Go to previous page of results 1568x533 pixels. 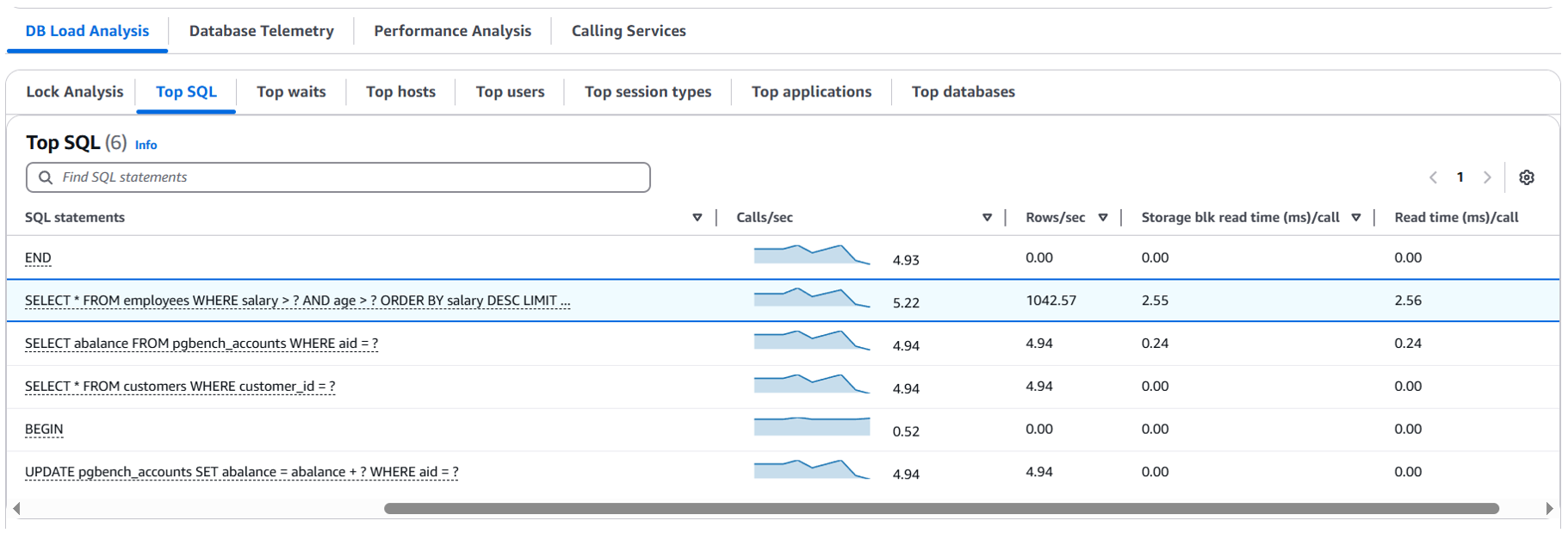(x=1433, y=177)
